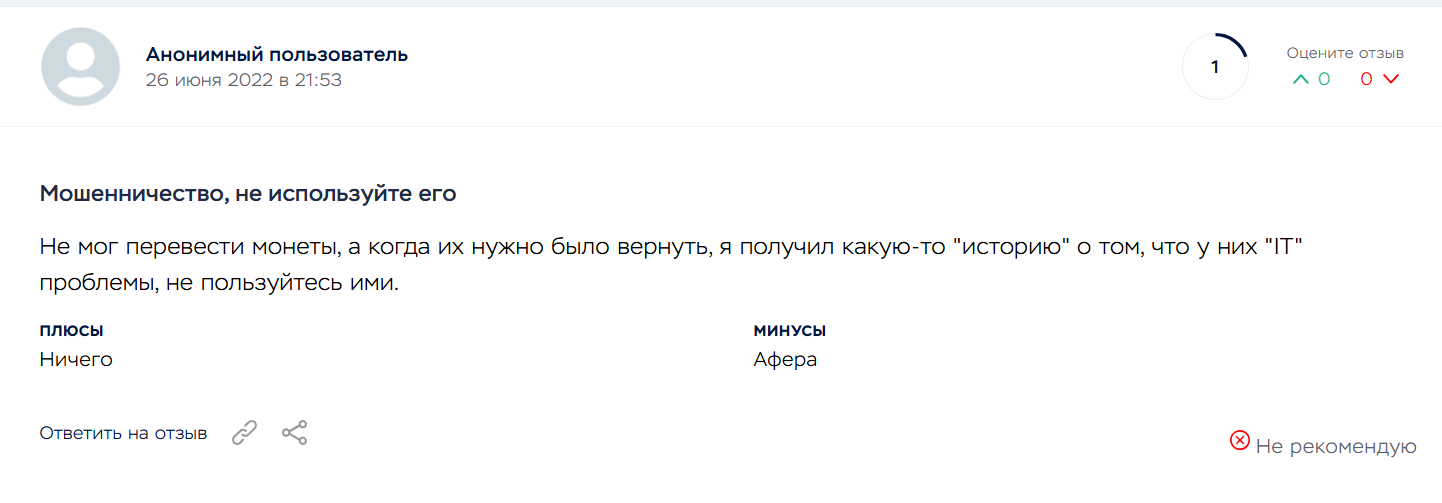The height and width of the screenshot is (503, 1442).
Task: Downvote the review with red arrow
Action: [1390, 80]
